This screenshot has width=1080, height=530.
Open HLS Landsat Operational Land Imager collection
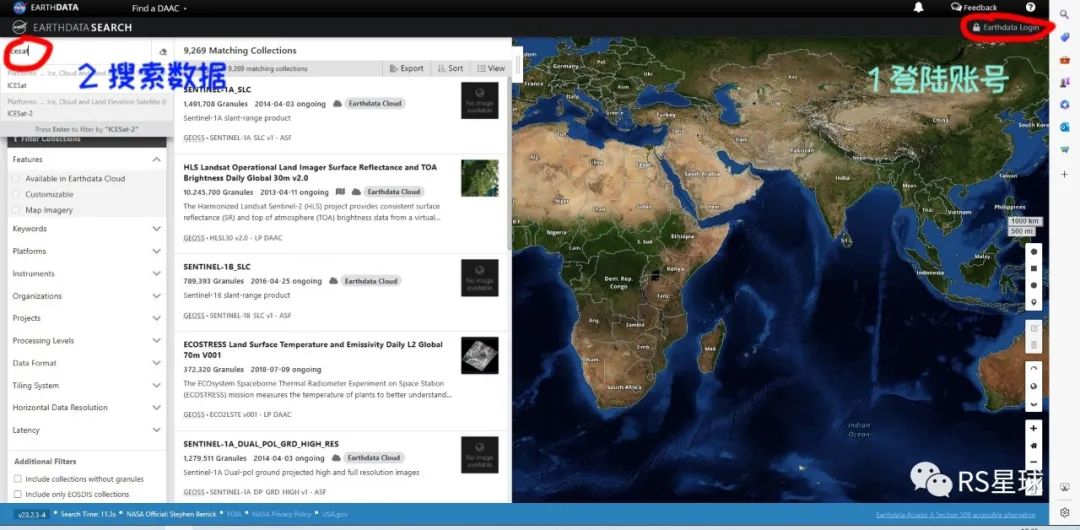(310, 172)
